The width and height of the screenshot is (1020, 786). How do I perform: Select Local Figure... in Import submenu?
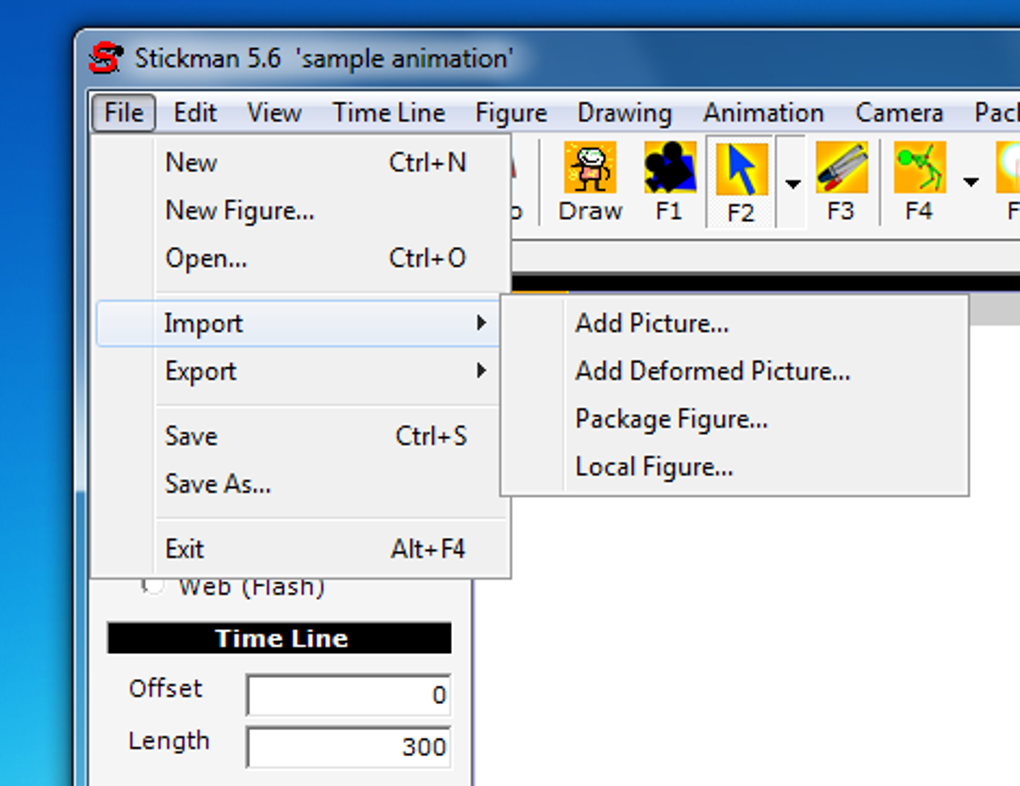[x=734, y=467]
